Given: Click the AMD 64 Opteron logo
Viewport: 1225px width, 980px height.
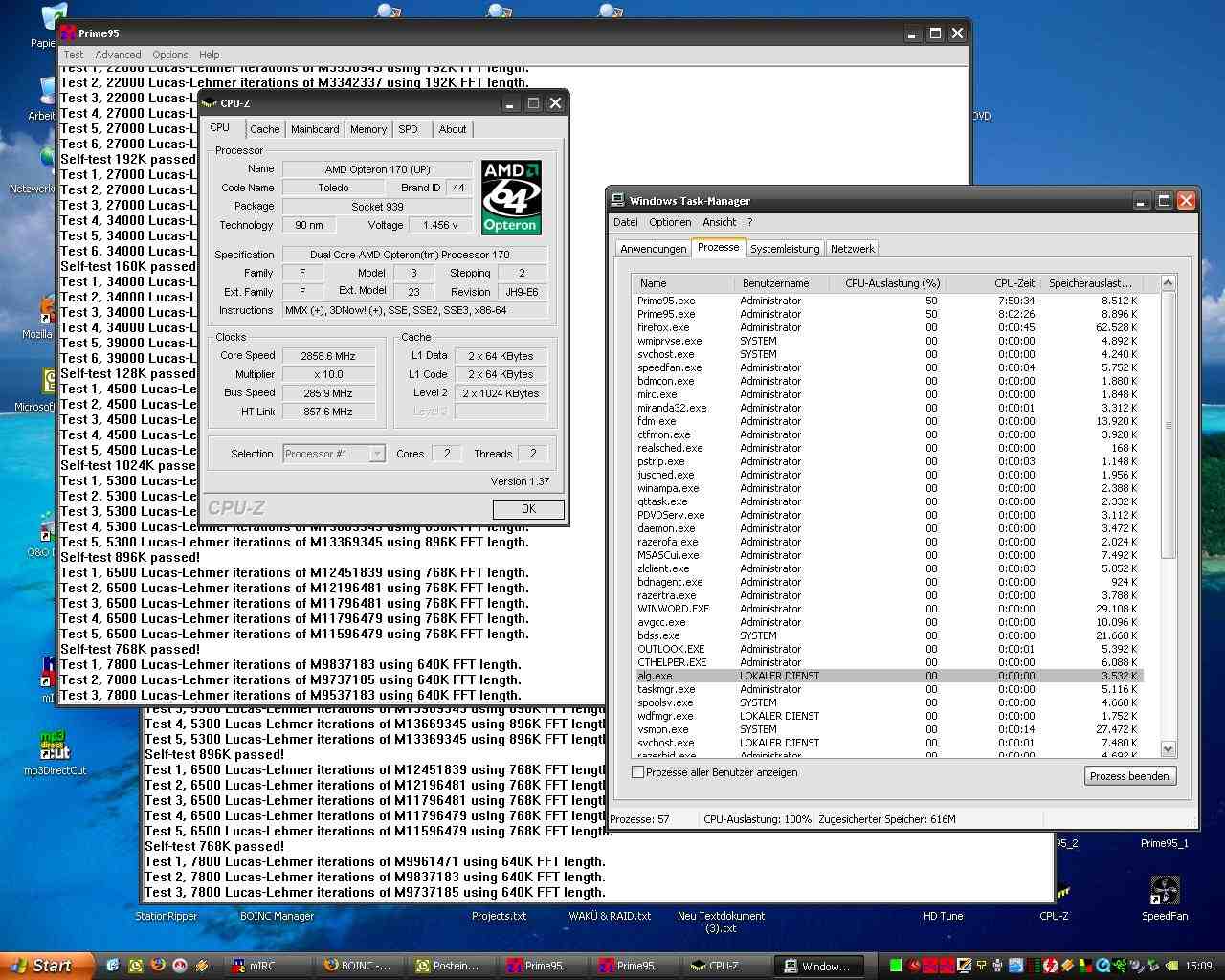Looking at the screenshot, I should point(511,197).
